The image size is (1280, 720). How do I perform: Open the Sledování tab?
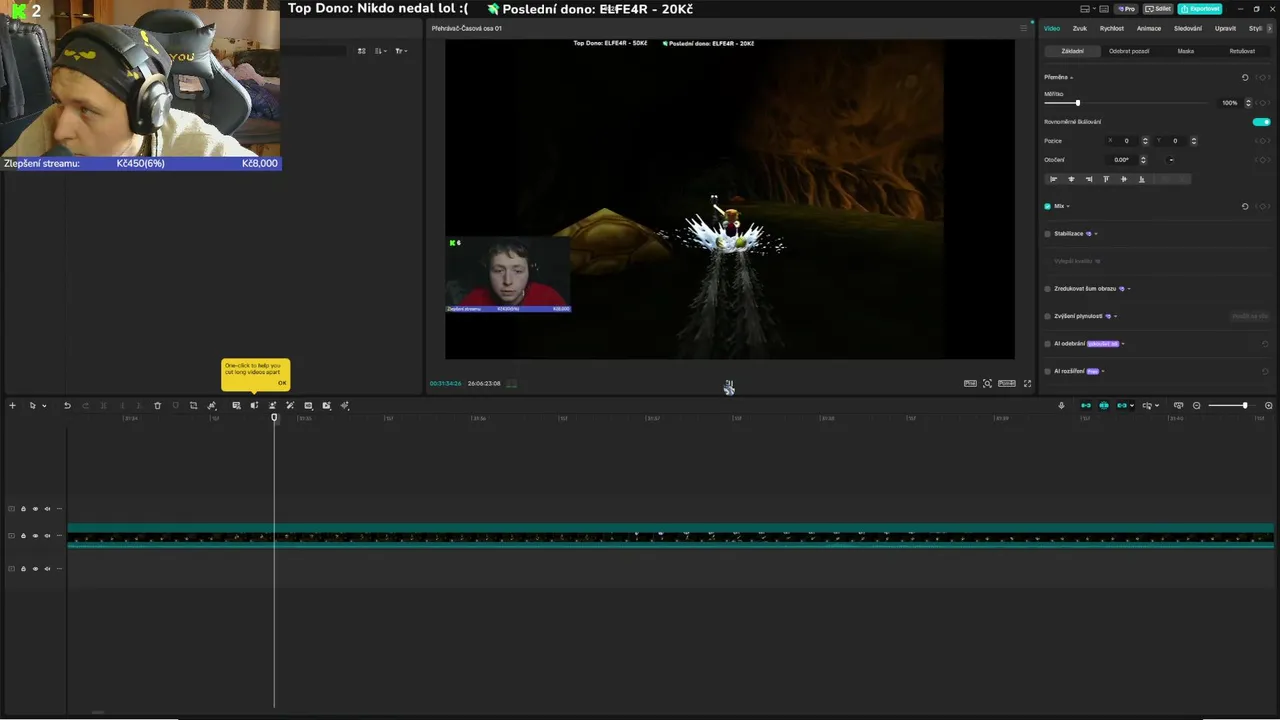click(1188, 28)
